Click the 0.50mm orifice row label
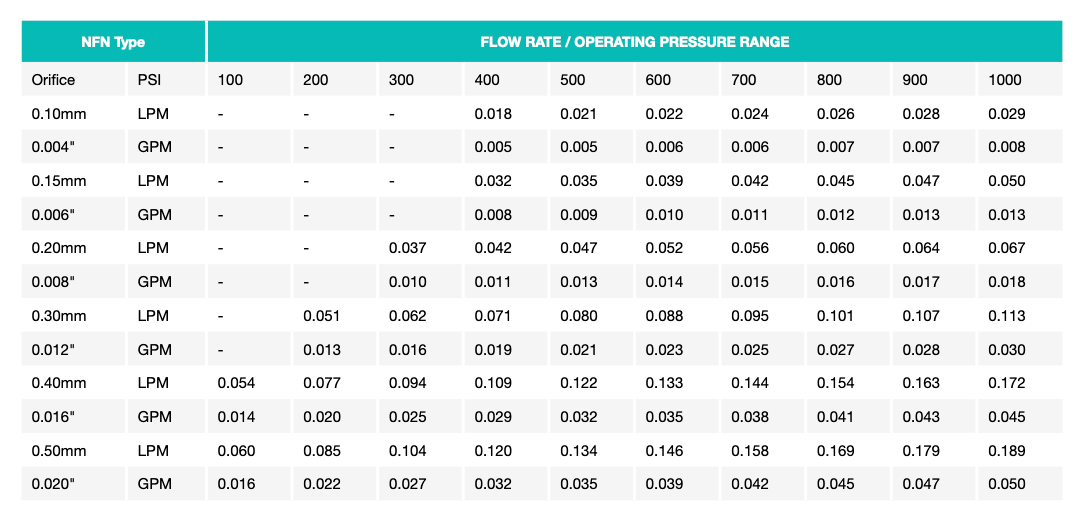The image size is (1080, 518). click(x=59, y=451)
